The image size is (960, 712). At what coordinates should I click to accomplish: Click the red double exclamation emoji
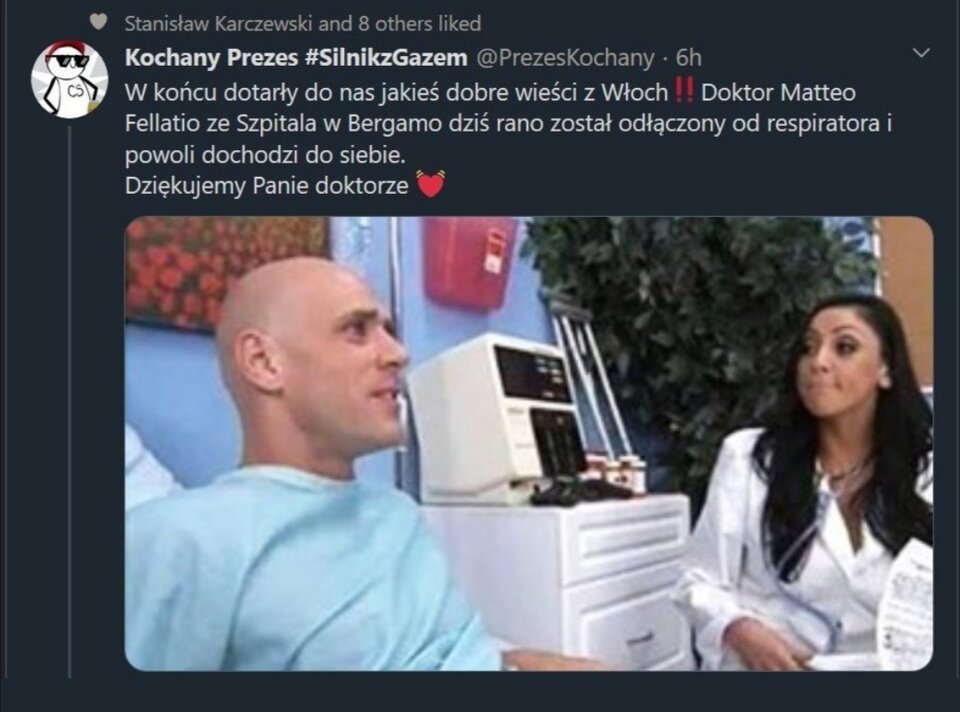point(684,91)
